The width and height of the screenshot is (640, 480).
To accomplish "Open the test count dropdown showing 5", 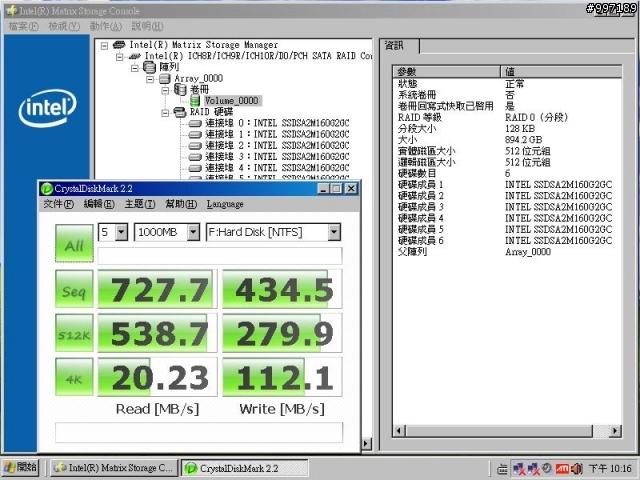I will click(121, 232).
